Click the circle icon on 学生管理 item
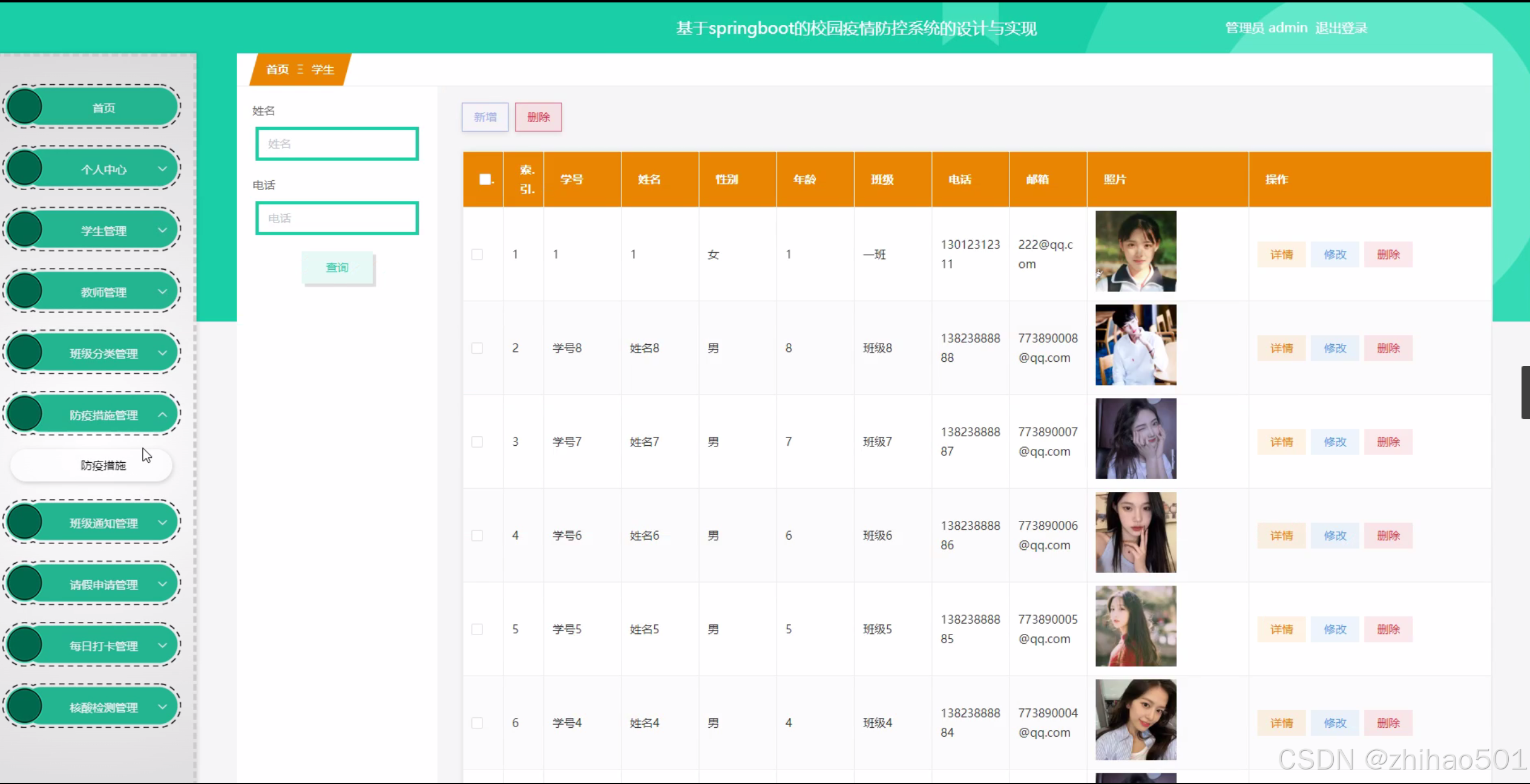The height and width of the screenshot is (784, 1530). pos(25,230)
